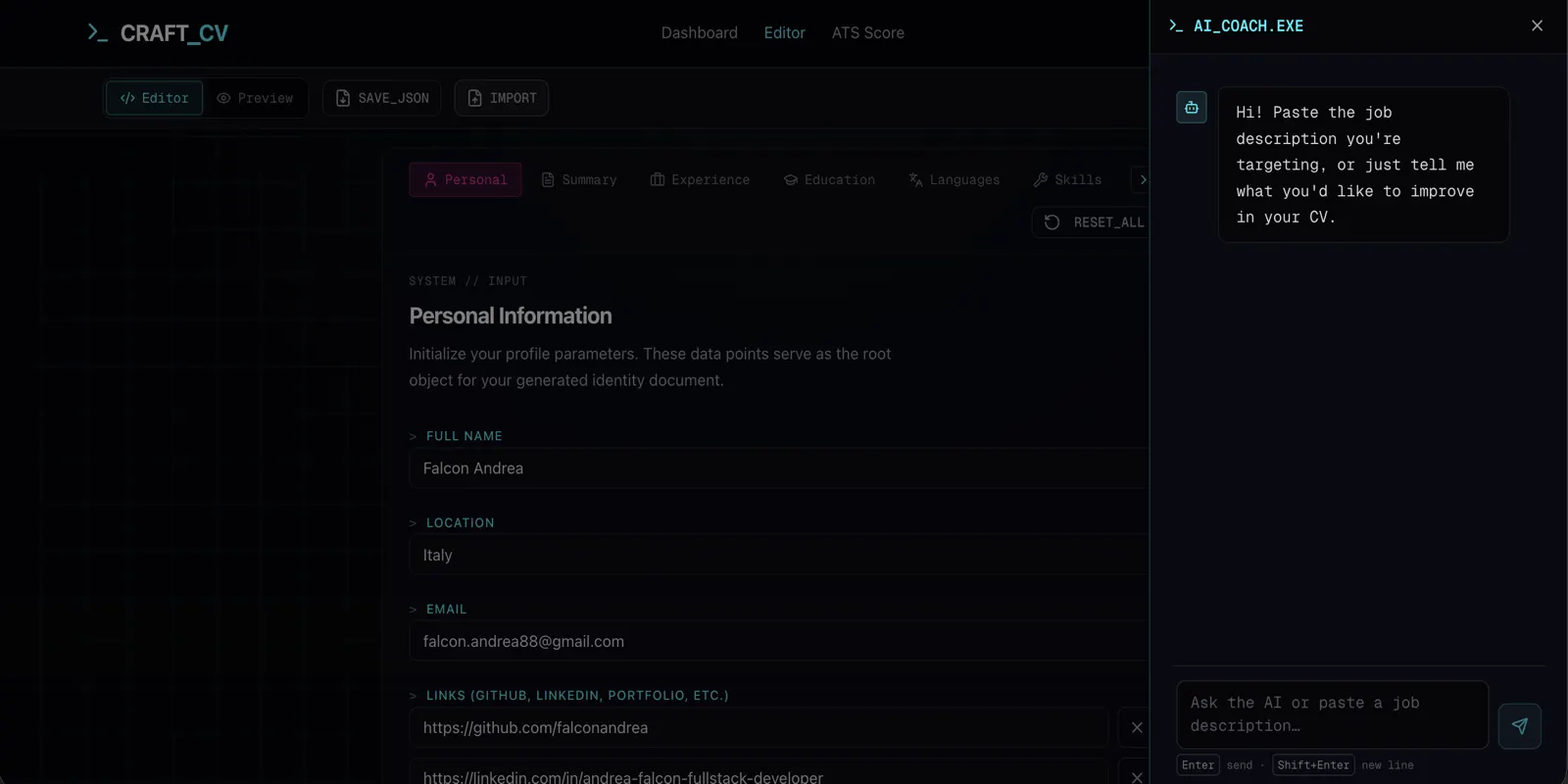Open the Education section tab

point(829,179)
